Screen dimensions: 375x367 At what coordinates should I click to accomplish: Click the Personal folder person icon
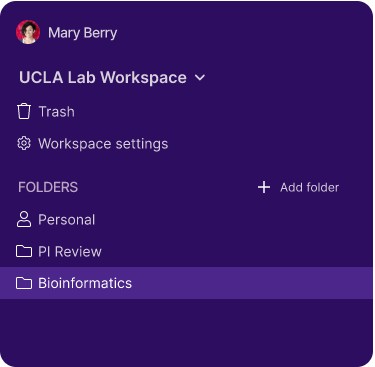coord(24,219)
